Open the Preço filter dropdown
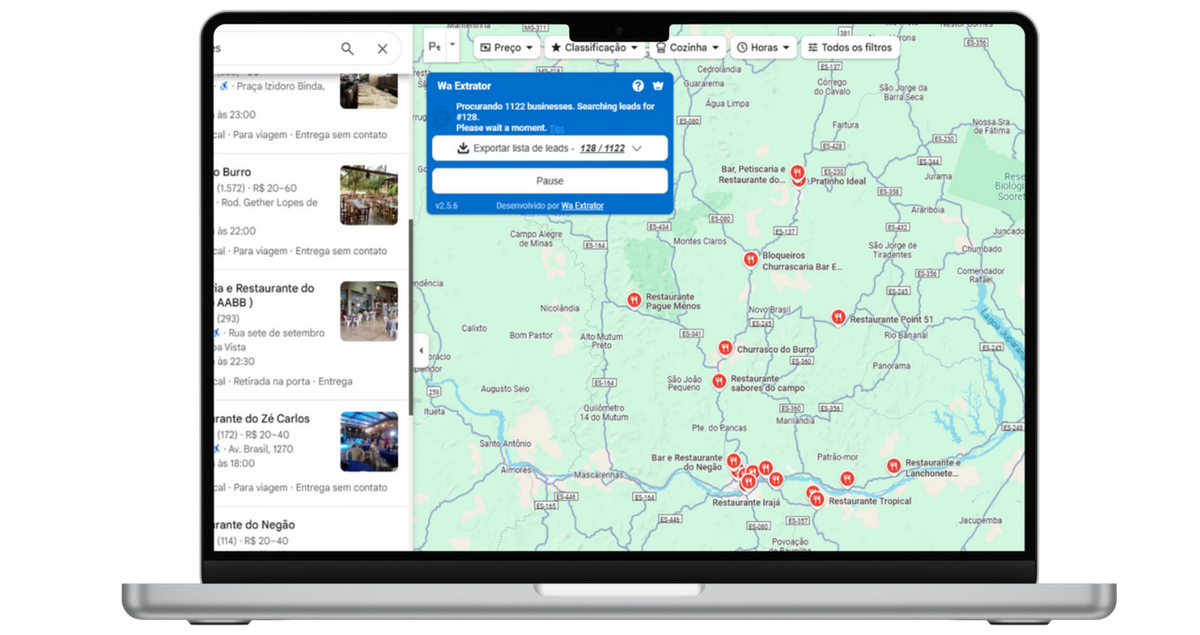1200x635 pixels. [x=507, y=47]
